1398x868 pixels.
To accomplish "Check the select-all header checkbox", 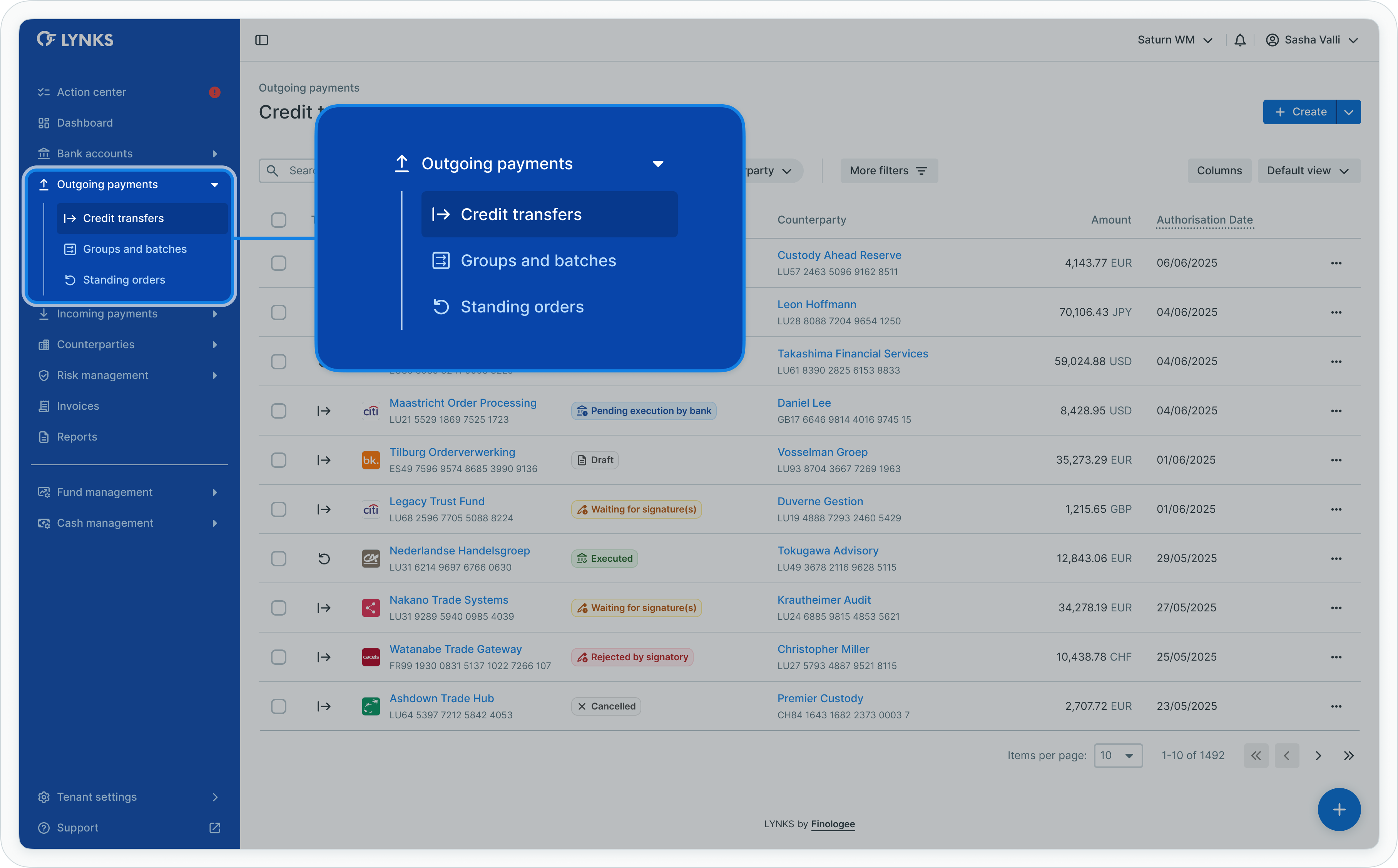I will (x=278, y=220).
